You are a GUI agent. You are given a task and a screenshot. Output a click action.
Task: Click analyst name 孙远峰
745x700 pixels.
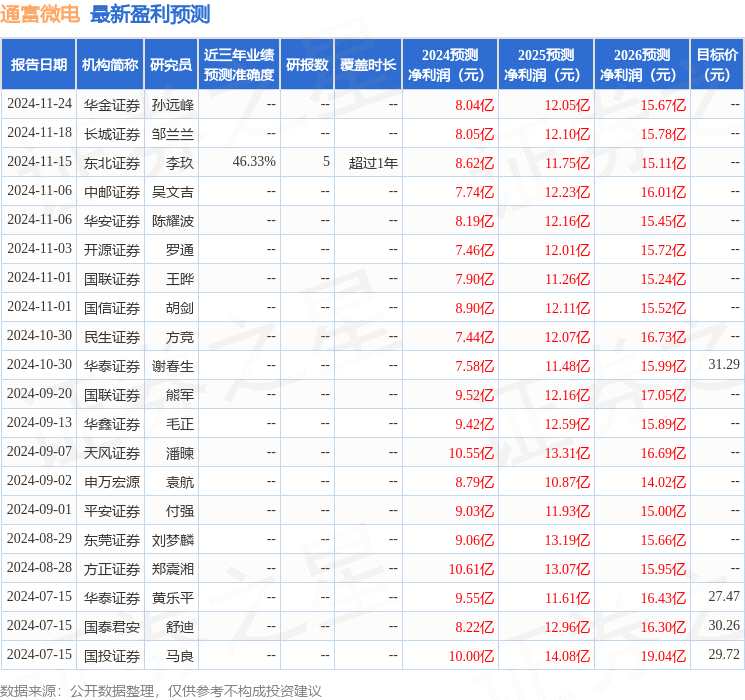point(172,105)
